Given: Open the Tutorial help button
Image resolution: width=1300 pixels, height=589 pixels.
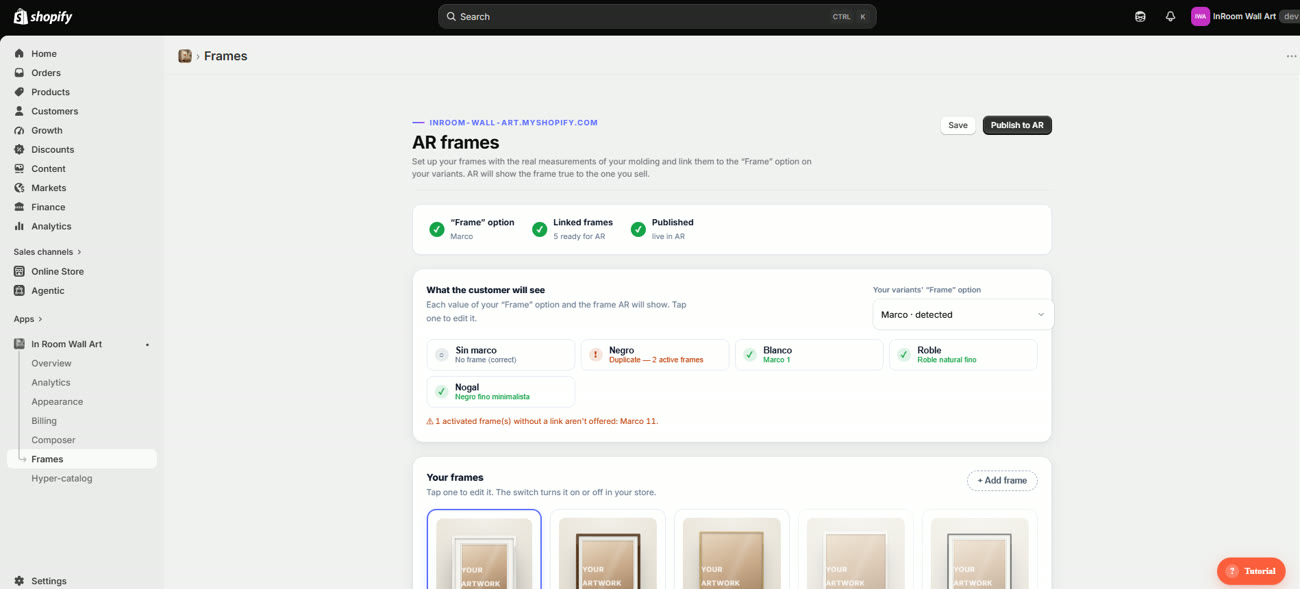Looking at the screenshot, I should 1251,571.
